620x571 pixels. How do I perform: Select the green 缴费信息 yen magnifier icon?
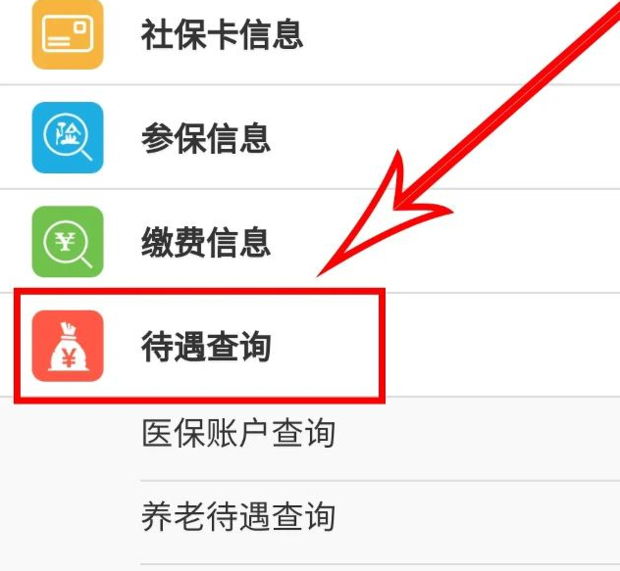pyautogui.click(x=68, y=242)
